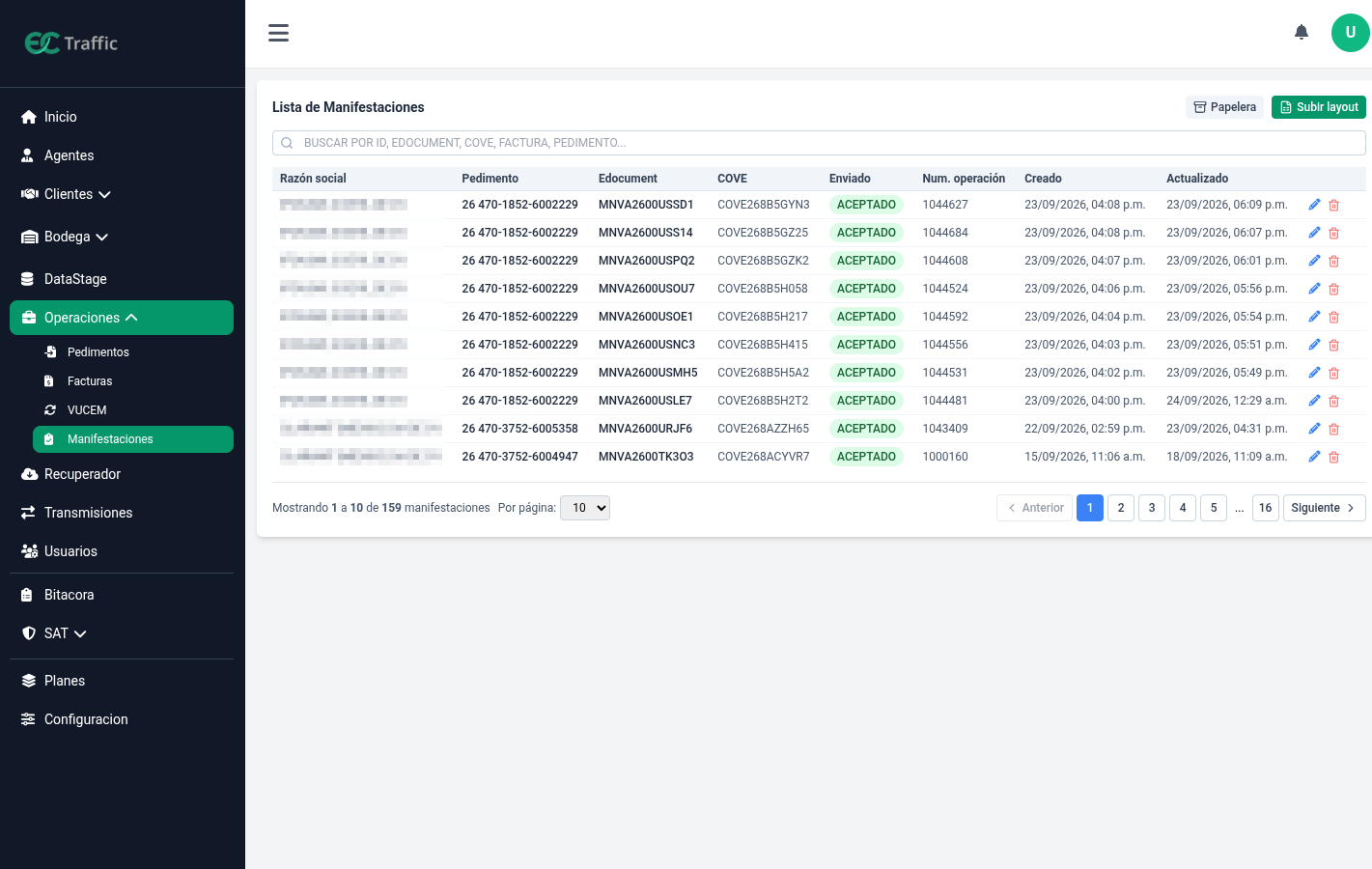Edit the MNVA2600USSD1 row with pencil icon
Screen dimensions: 1372x869
pyautogui.click(x=1314, y=205)
